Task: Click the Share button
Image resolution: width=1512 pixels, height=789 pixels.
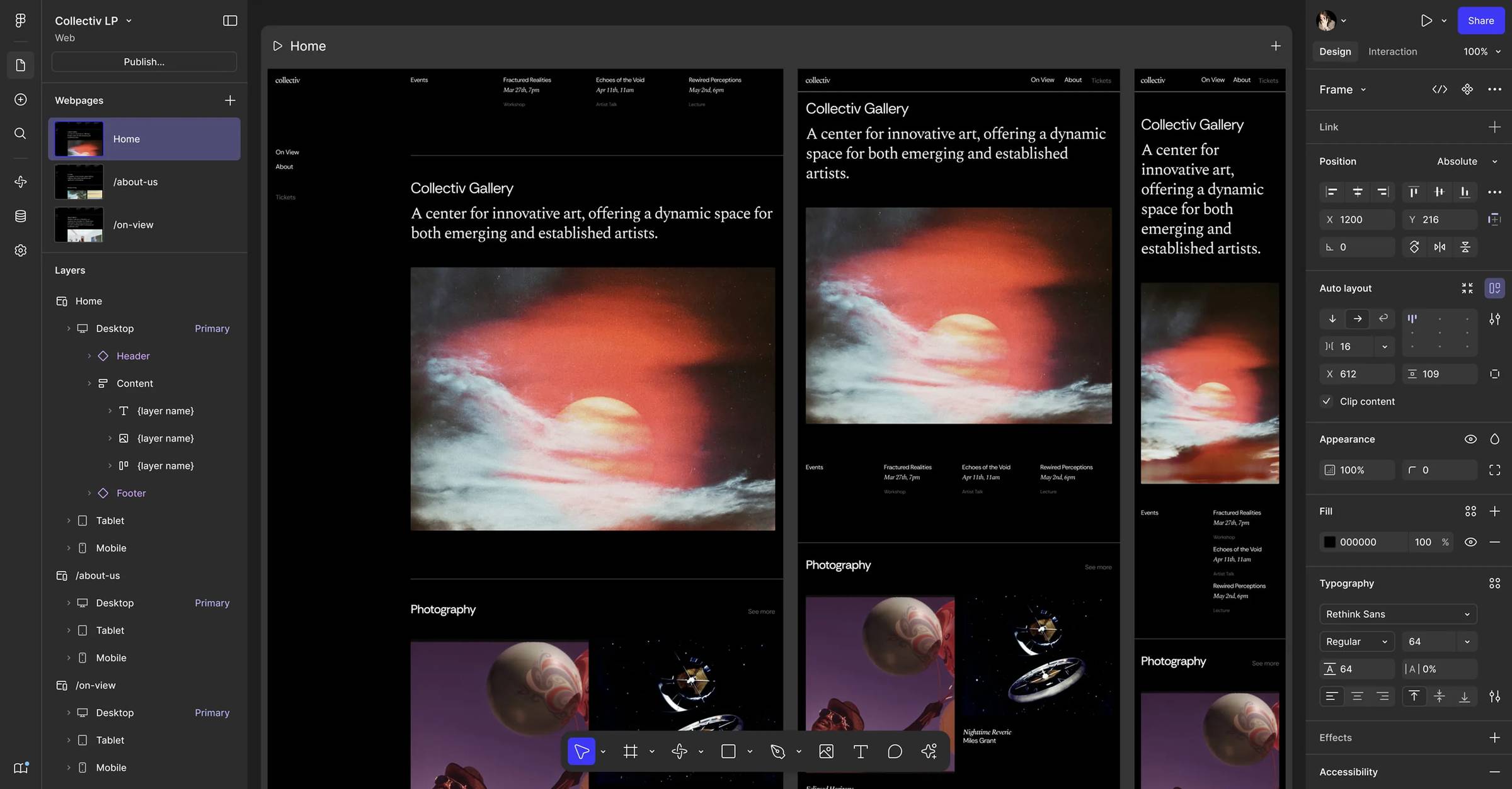Action: pos(1480,21)
